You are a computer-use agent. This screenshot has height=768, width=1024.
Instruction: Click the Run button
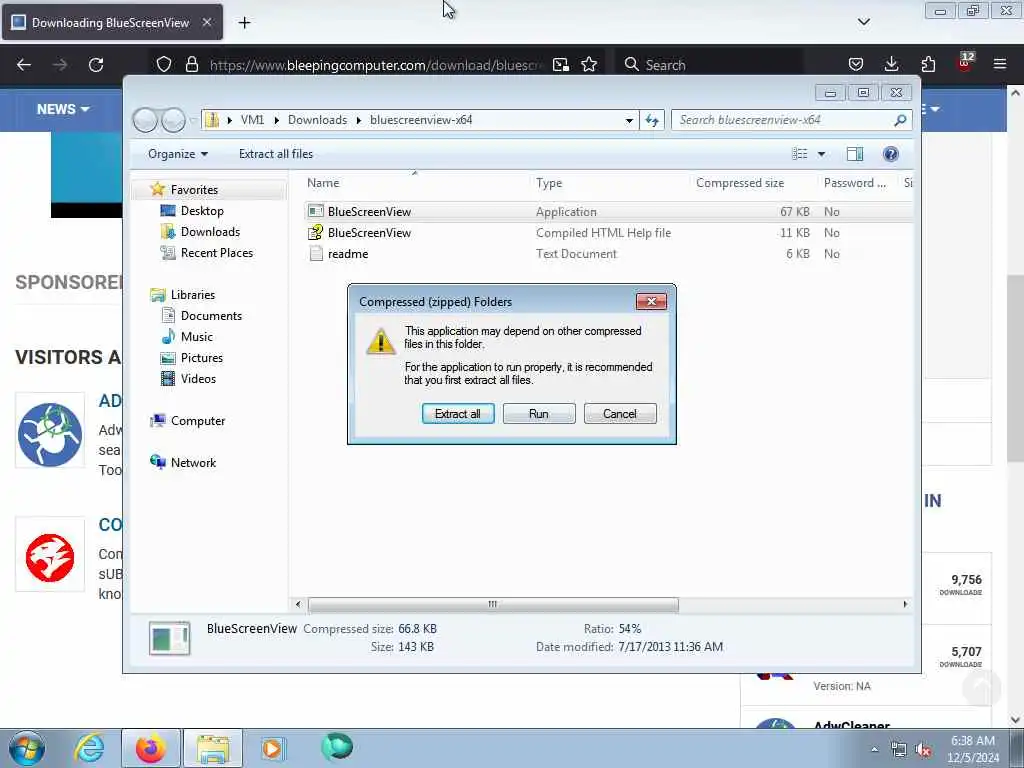(539, 413)
